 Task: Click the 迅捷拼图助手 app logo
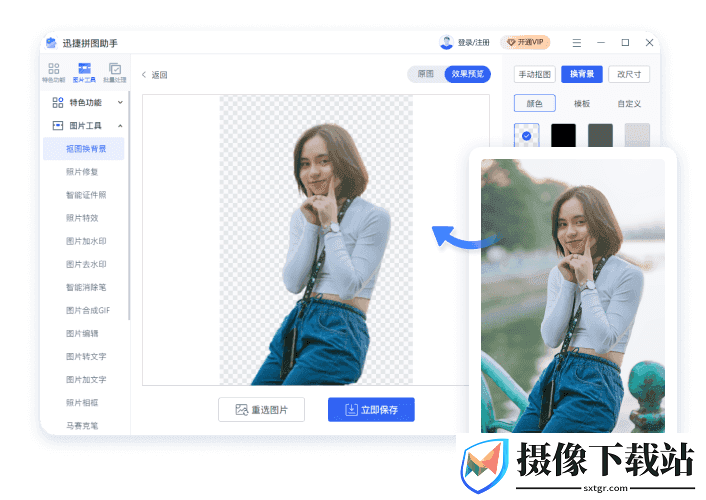[51, 43]
